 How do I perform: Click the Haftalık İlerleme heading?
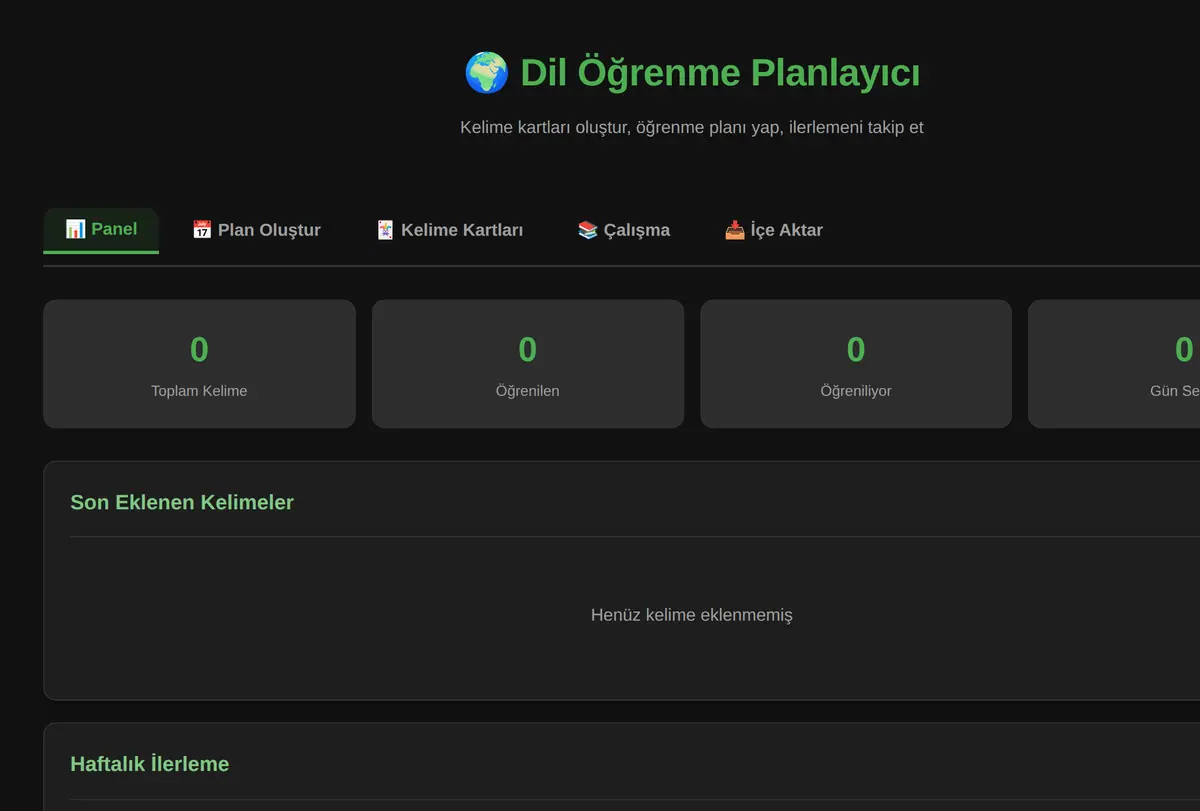[x=150, y=764]
